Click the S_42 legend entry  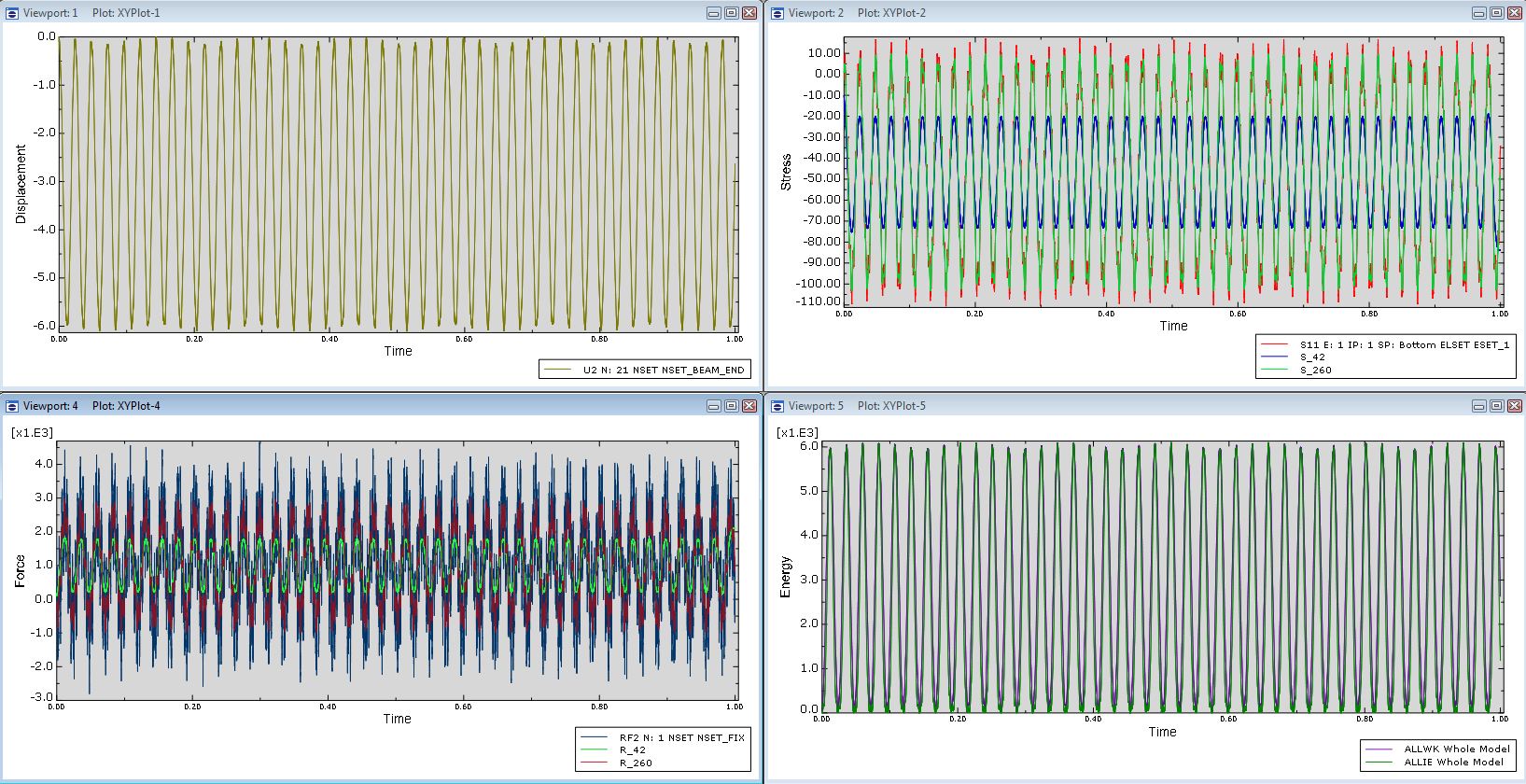[1293, 357]
